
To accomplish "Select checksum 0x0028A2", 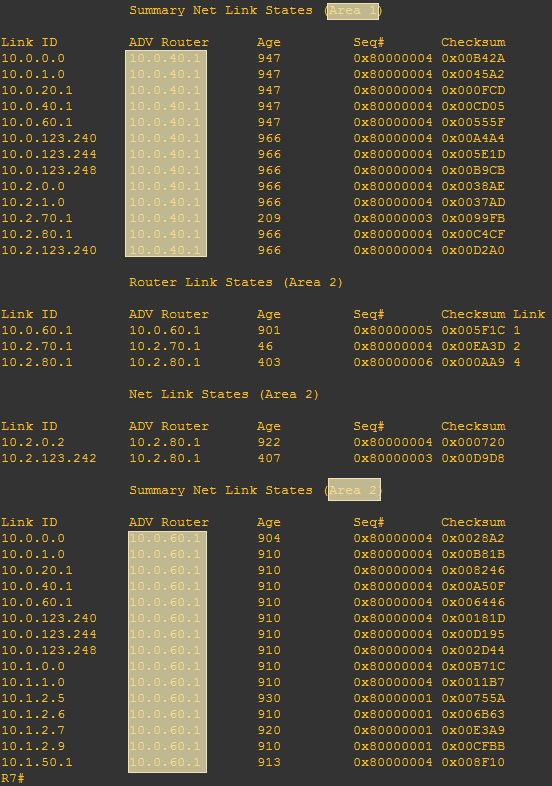I will [473, 538].
